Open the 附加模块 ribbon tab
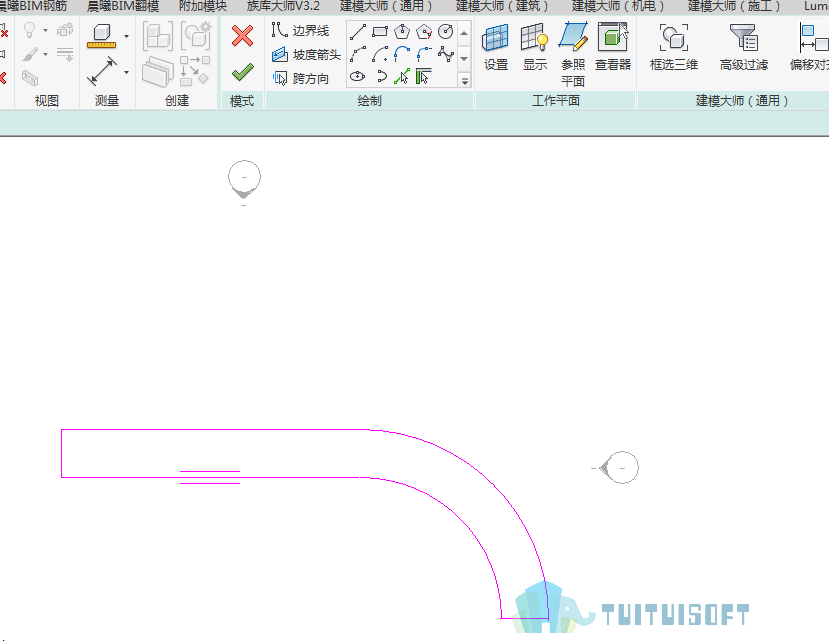 (x=203, y=6)
